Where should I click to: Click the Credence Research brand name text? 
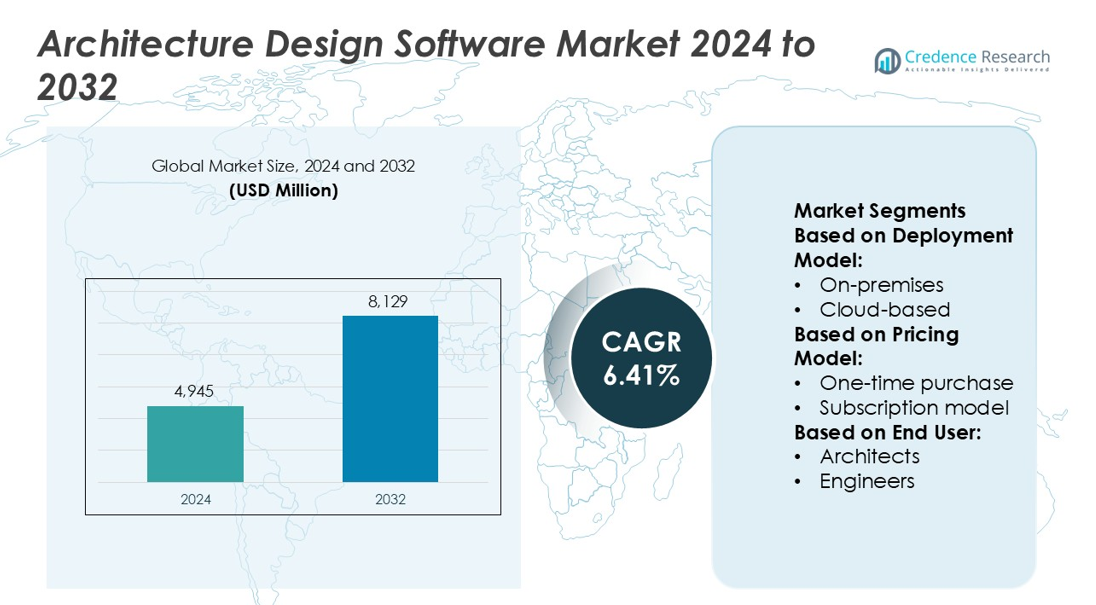[x=976, y=56]
